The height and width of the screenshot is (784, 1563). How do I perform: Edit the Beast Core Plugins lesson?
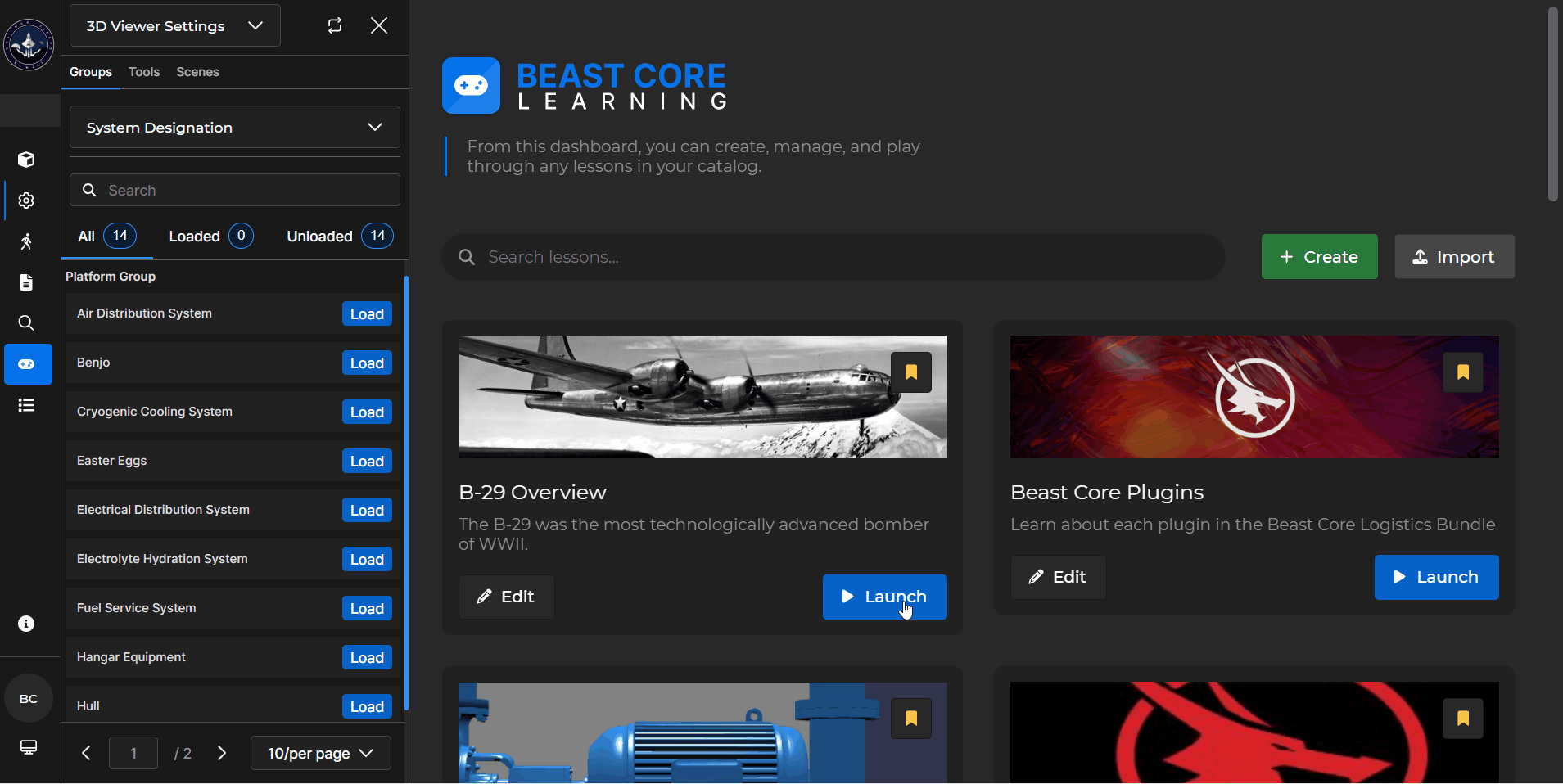(1058, 577)
